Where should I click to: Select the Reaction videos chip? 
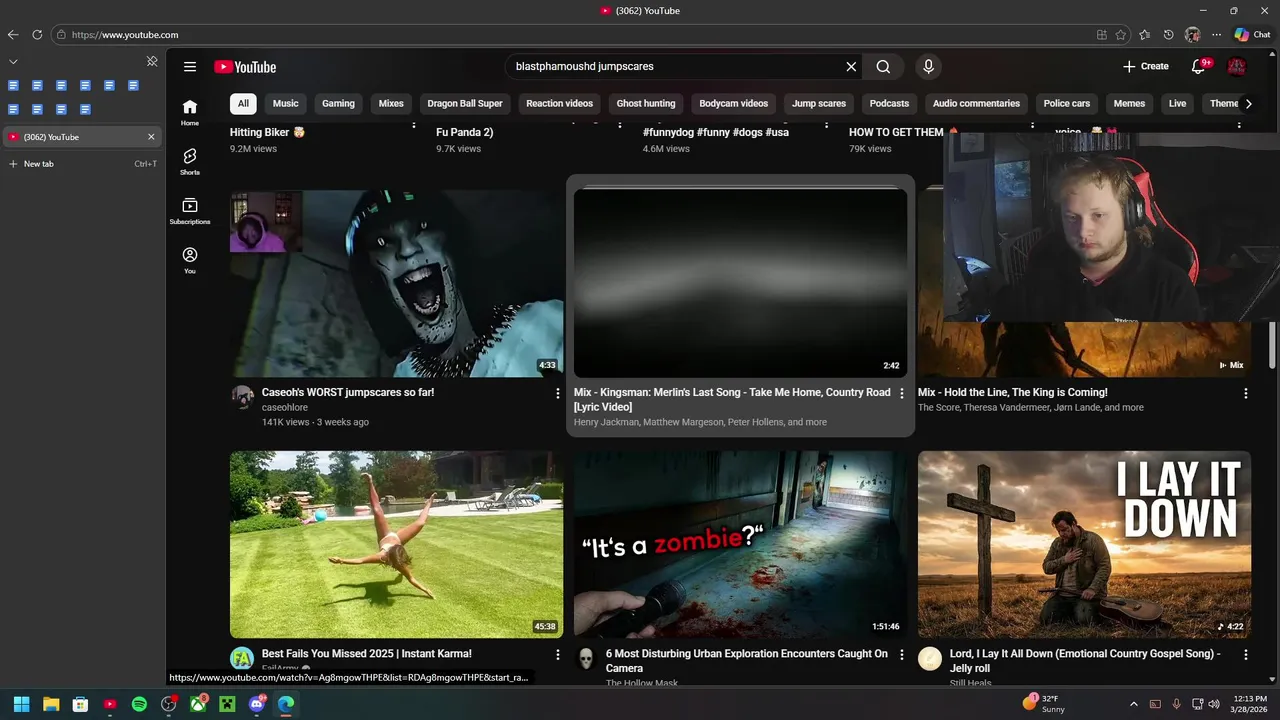559,103
